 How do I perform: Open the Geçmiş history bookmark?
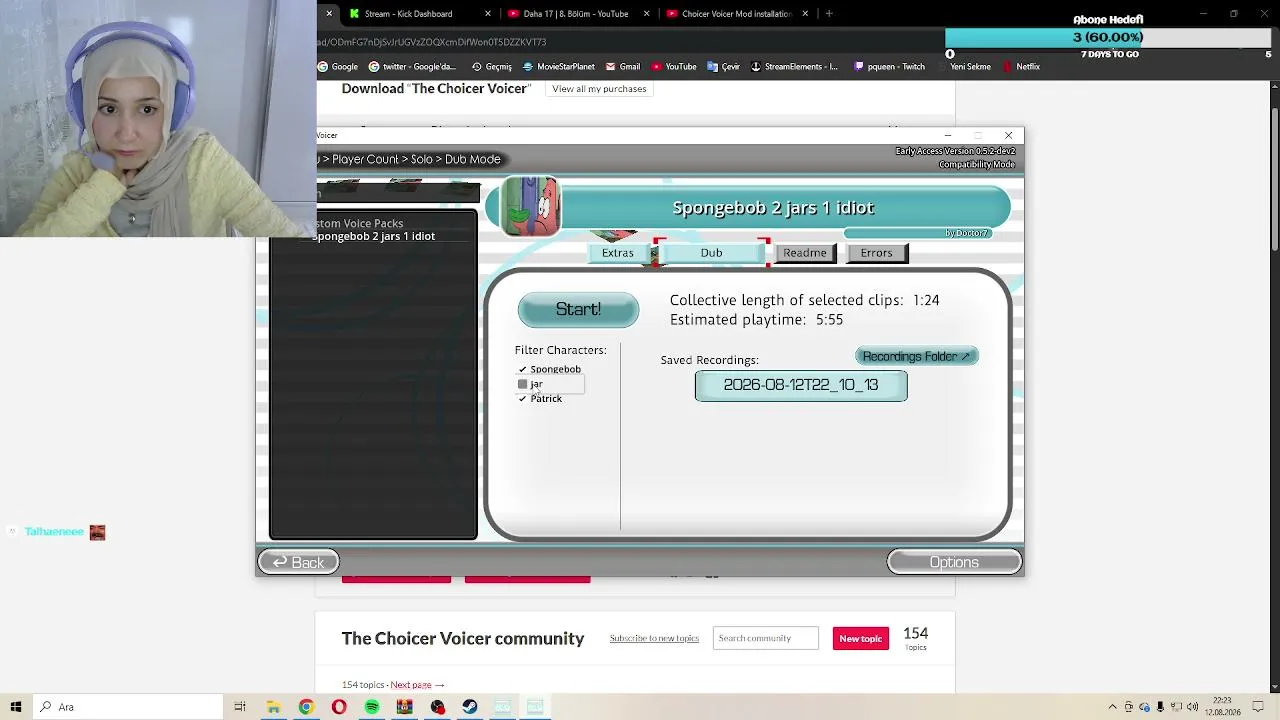(x=491, y=67)
